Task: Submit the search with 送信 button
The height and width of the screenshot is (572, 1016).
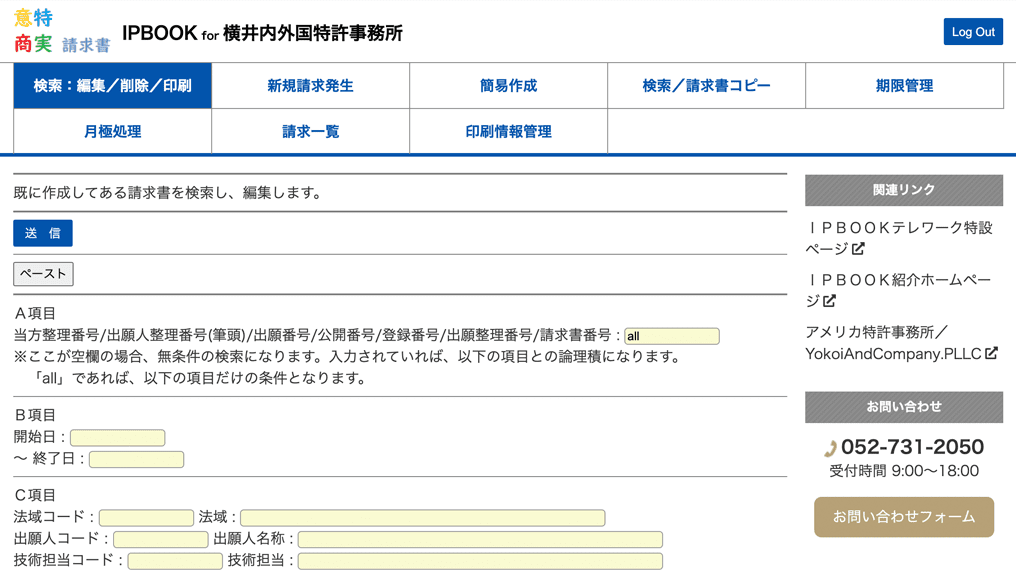Action: 43,233
